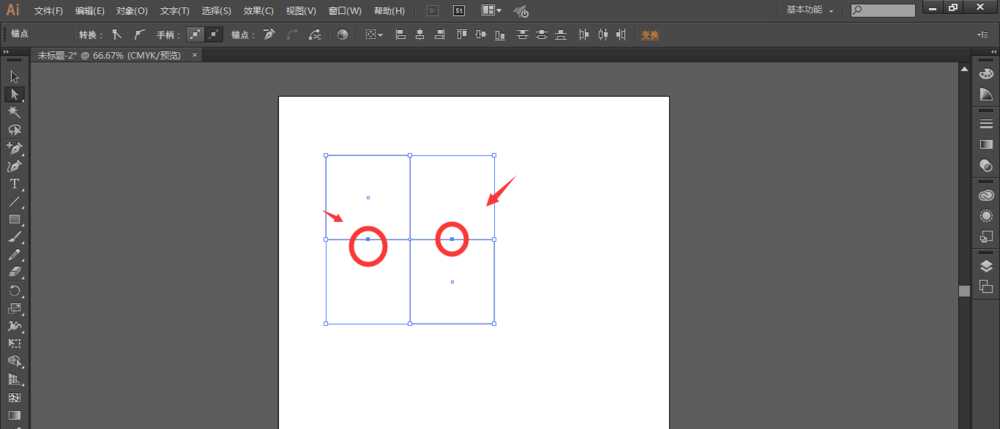Convert selected anchor points to smooth
This screenshot has width=1000, height=429.
point(139,34)
